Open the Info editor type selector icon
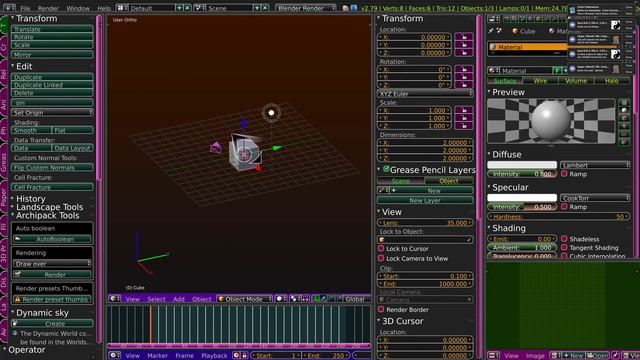The height and width of the screenshot is (360, 640). (x=9, y=8)
